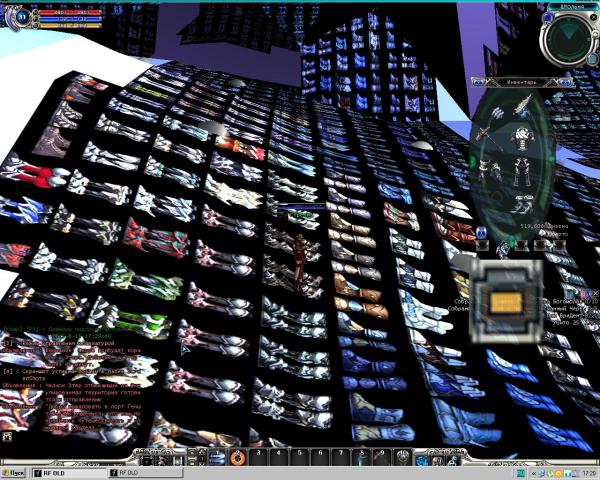The width and height of the screenshot is (600, 480).
Task: Click the character figure icon in bottom-left group
Action: point(162,460)
